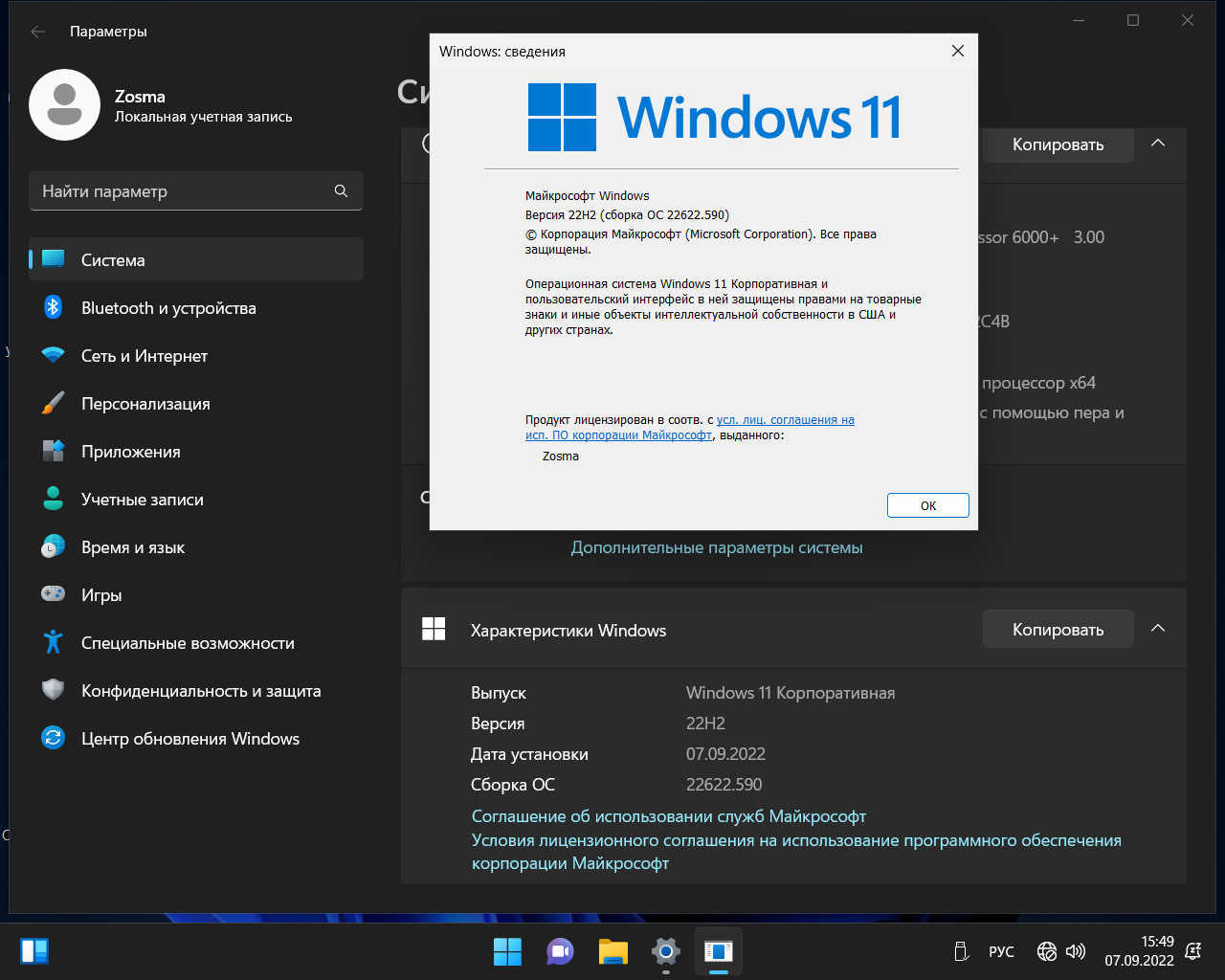The image size is (1225, 980).
Task: Open the Приложения sidebar icon
Action: coord(54,451)
